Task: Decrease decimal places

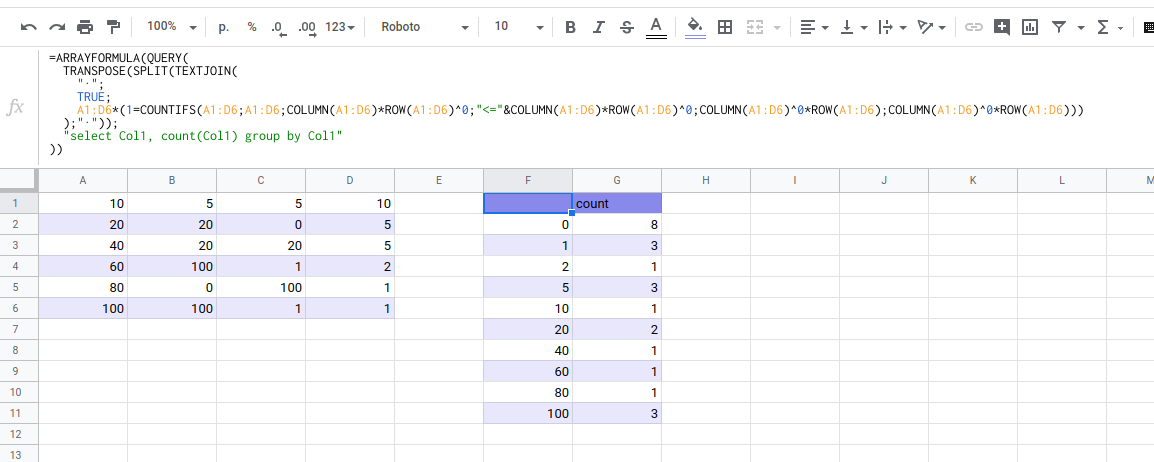Action: point(278,27)
